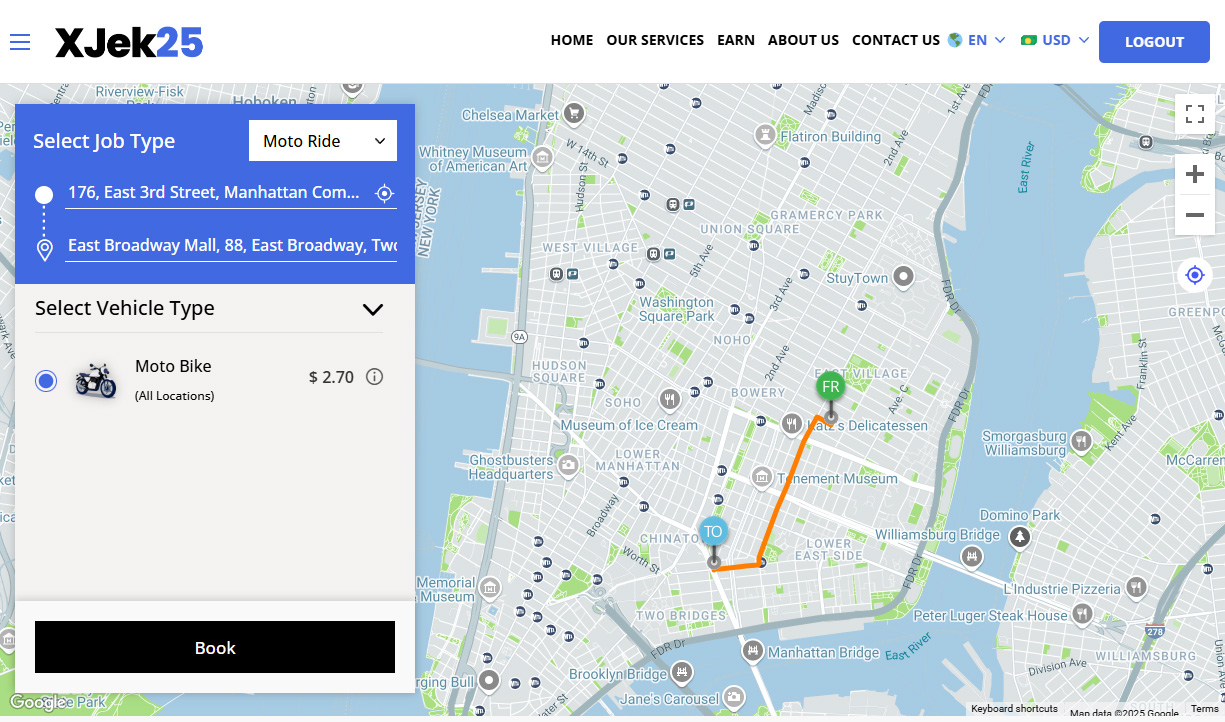Click the pickup address input field
The width and height of the screenshot is (1225, 722).
[x=214, y=192]
